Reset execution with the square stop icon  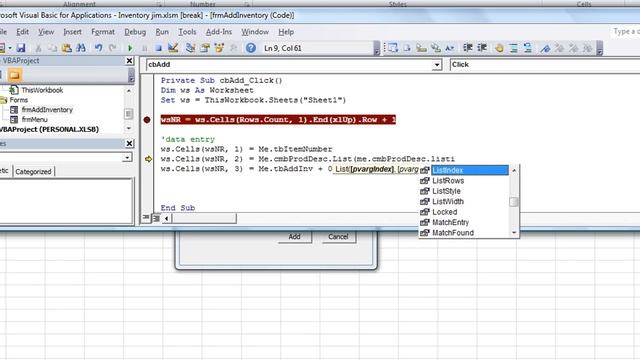[x=158, y=48]
